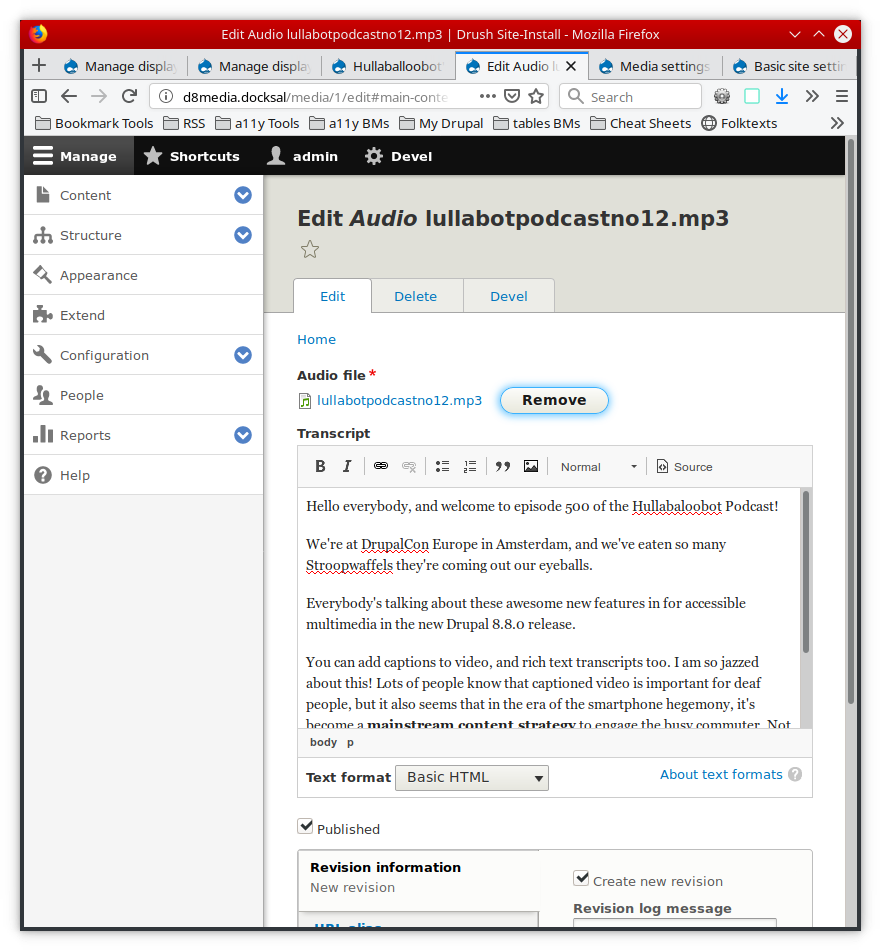Switch to the Basic site settings browser tab
Screen dimensions: 881x951
tap(789, 66)
